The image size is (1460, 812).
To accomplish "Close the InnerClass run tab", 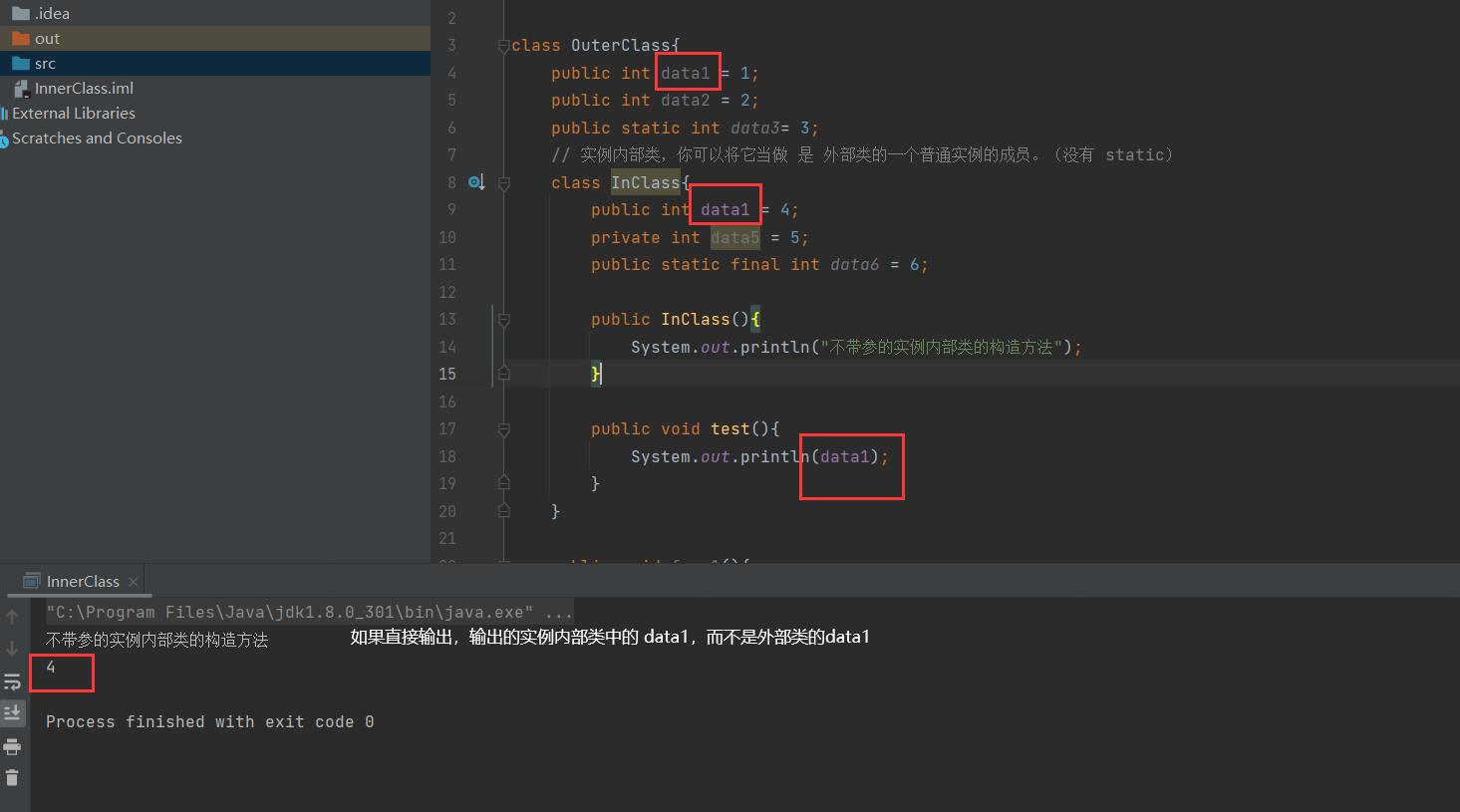I will [x=134, y=582].
